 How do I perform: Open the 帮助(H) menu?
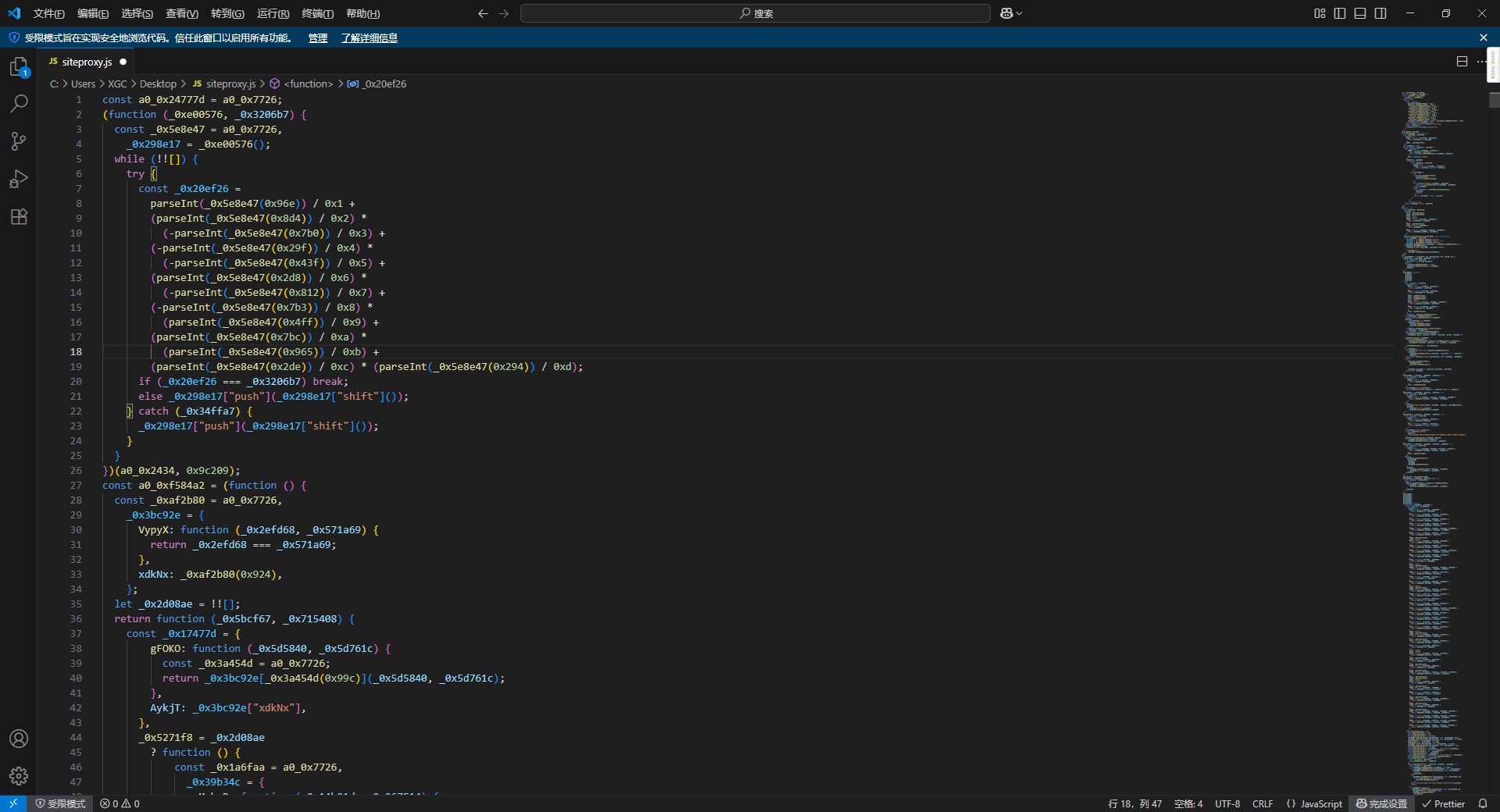(x=362, y=13)
